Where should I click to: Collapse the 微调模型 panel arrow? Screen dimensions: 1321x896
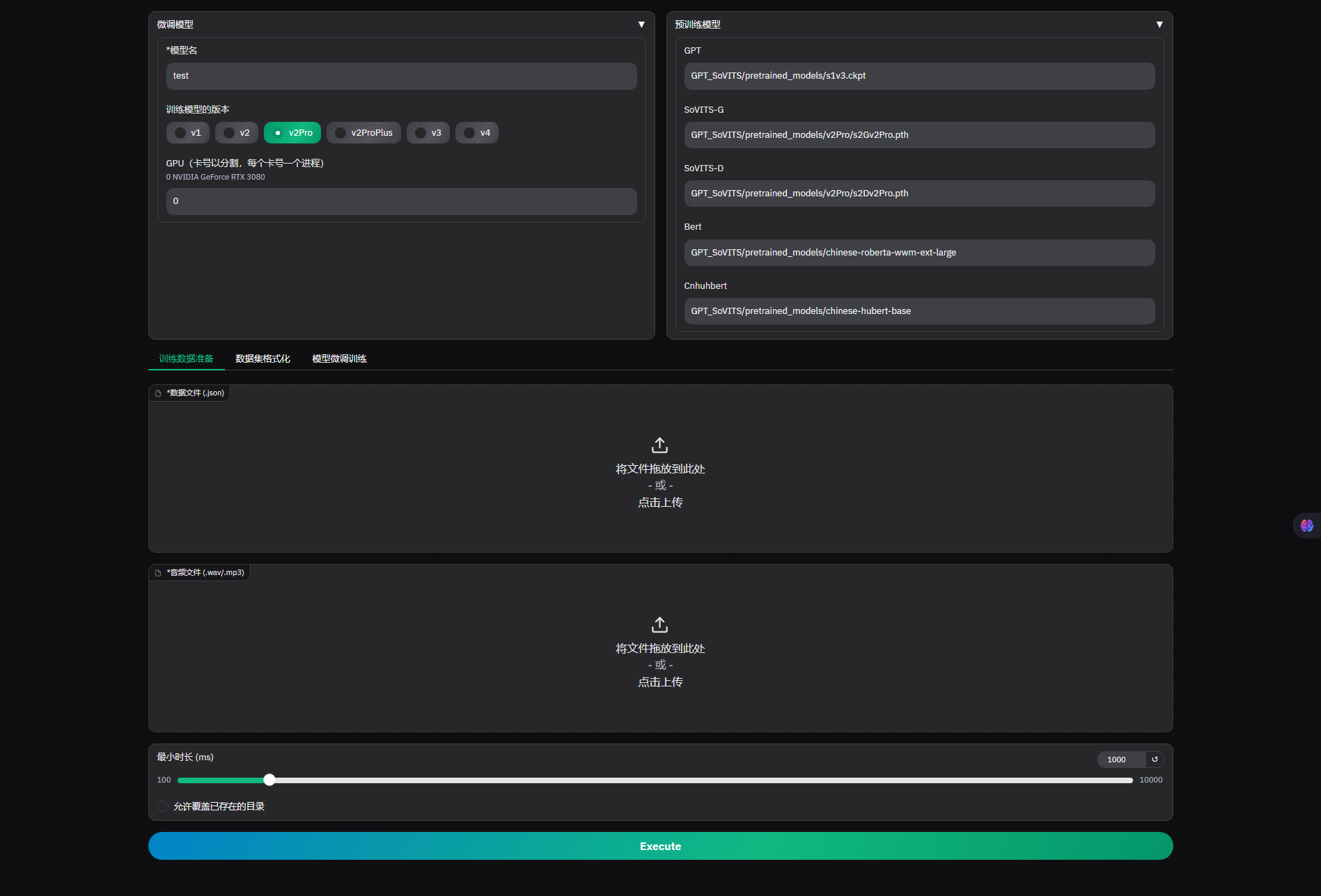tap(641, 24)
